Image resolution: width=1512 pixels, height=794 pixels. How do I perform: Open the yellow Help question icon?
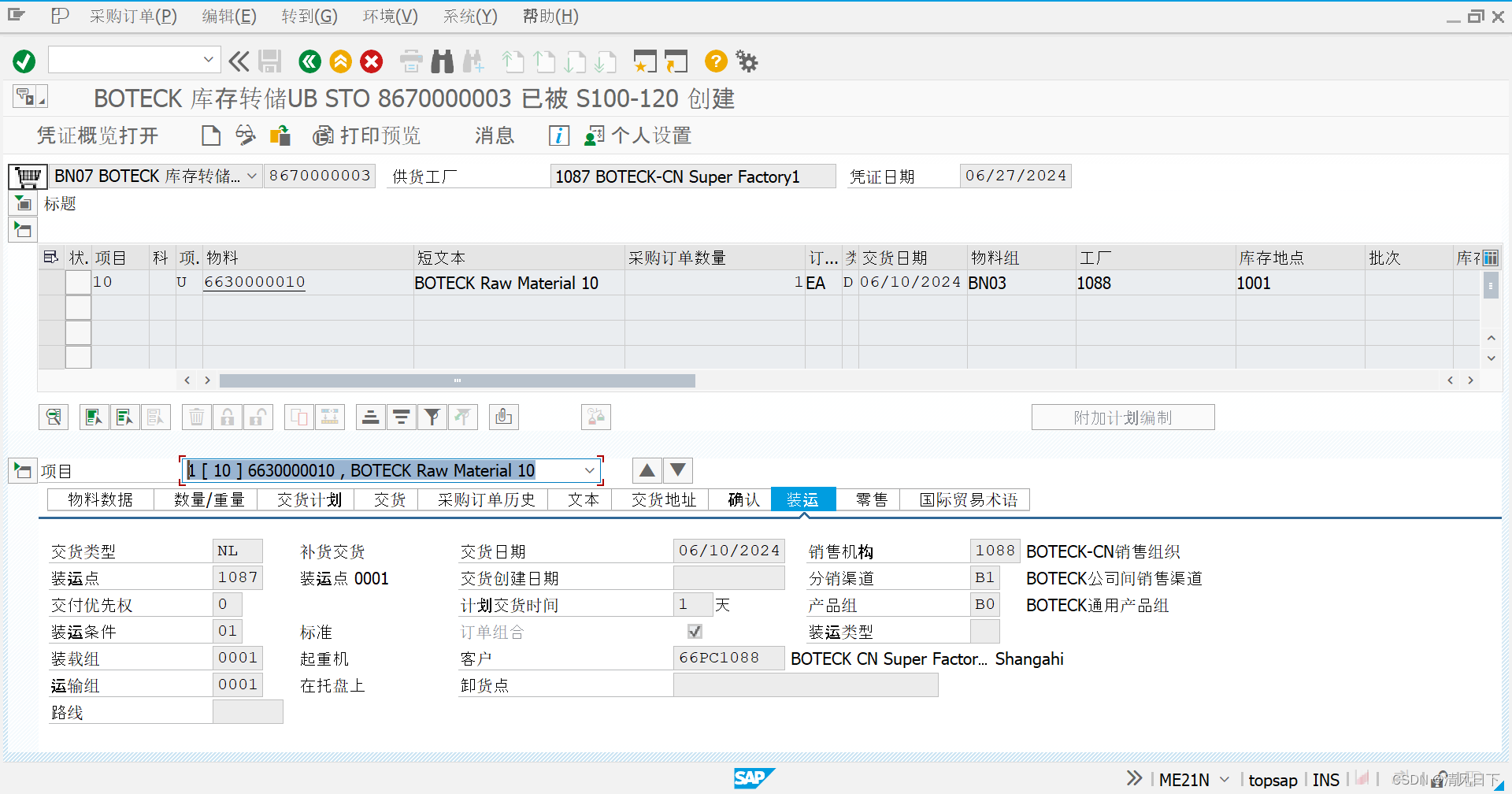click(x=716, y=61)
